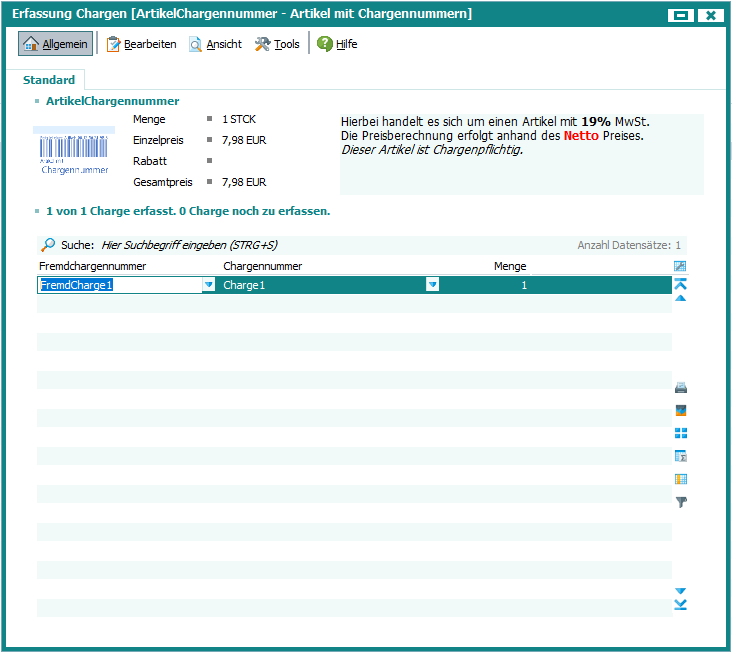Move up one record with single up arrow
Image resolution: width=732 pixels, height=654 pixels.
coord(681,298)
